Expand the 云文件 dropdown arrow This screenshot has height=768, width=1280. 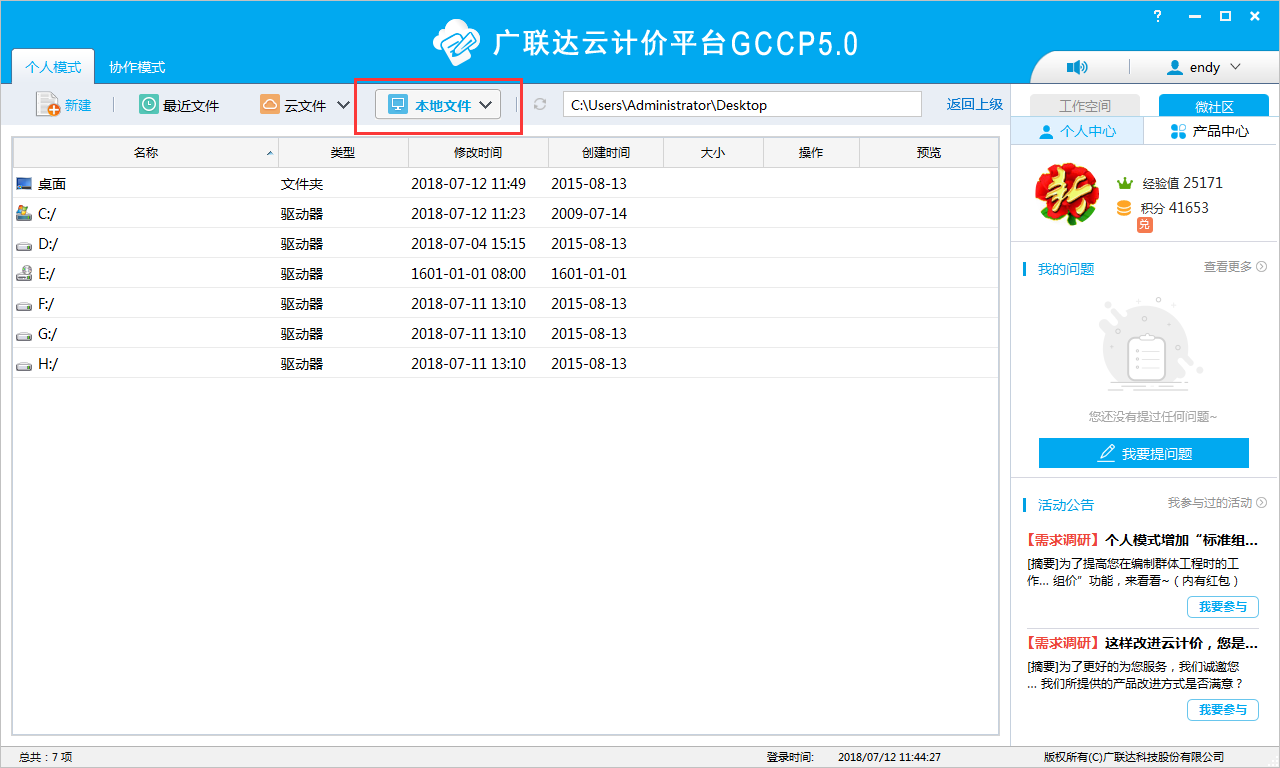343,105
